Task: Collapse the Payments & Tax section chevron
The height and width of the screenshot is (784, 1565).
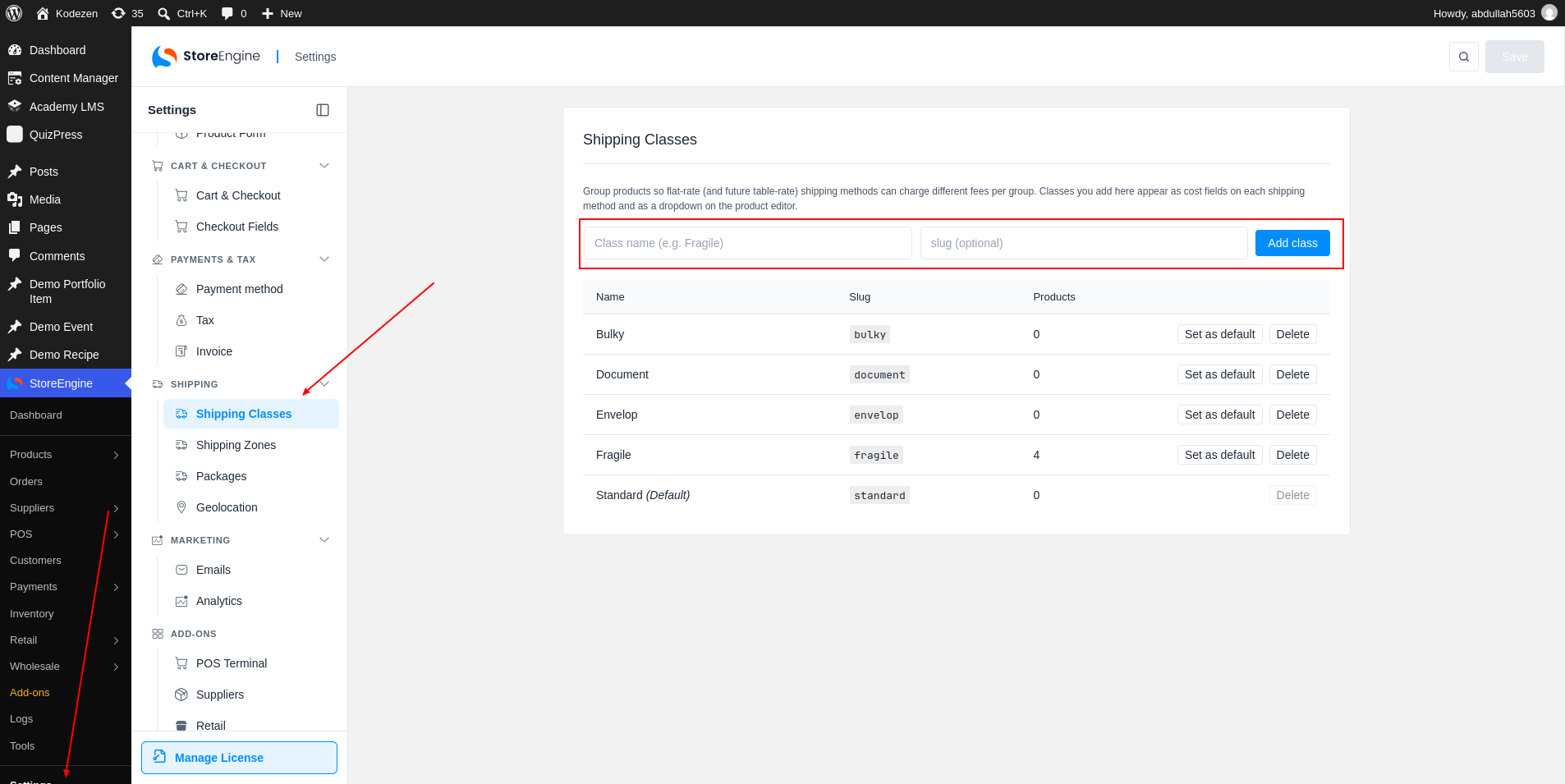Action: 324,259
